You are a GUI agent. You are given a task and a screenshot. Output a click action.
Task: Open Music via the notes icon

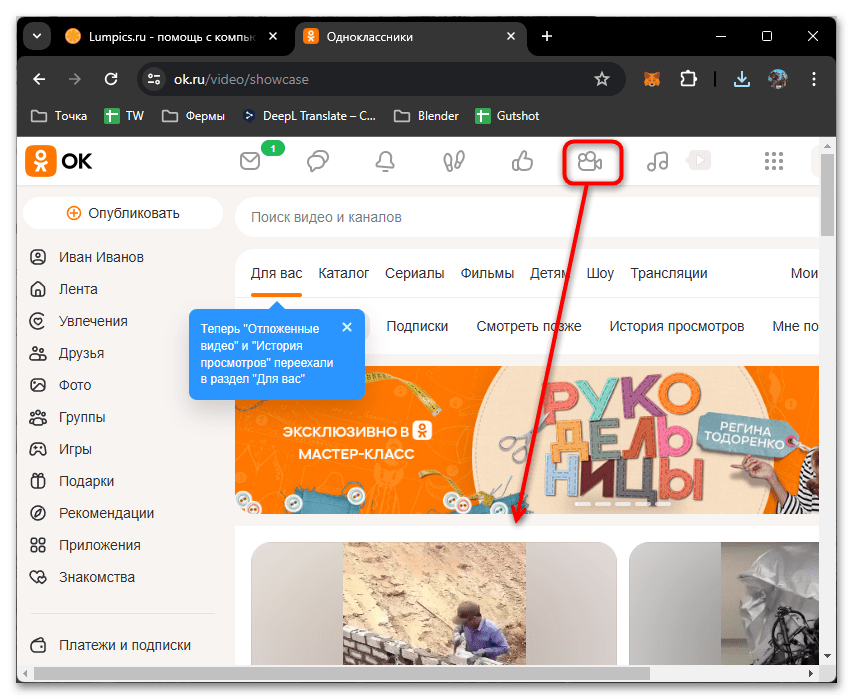pos(657,160)
